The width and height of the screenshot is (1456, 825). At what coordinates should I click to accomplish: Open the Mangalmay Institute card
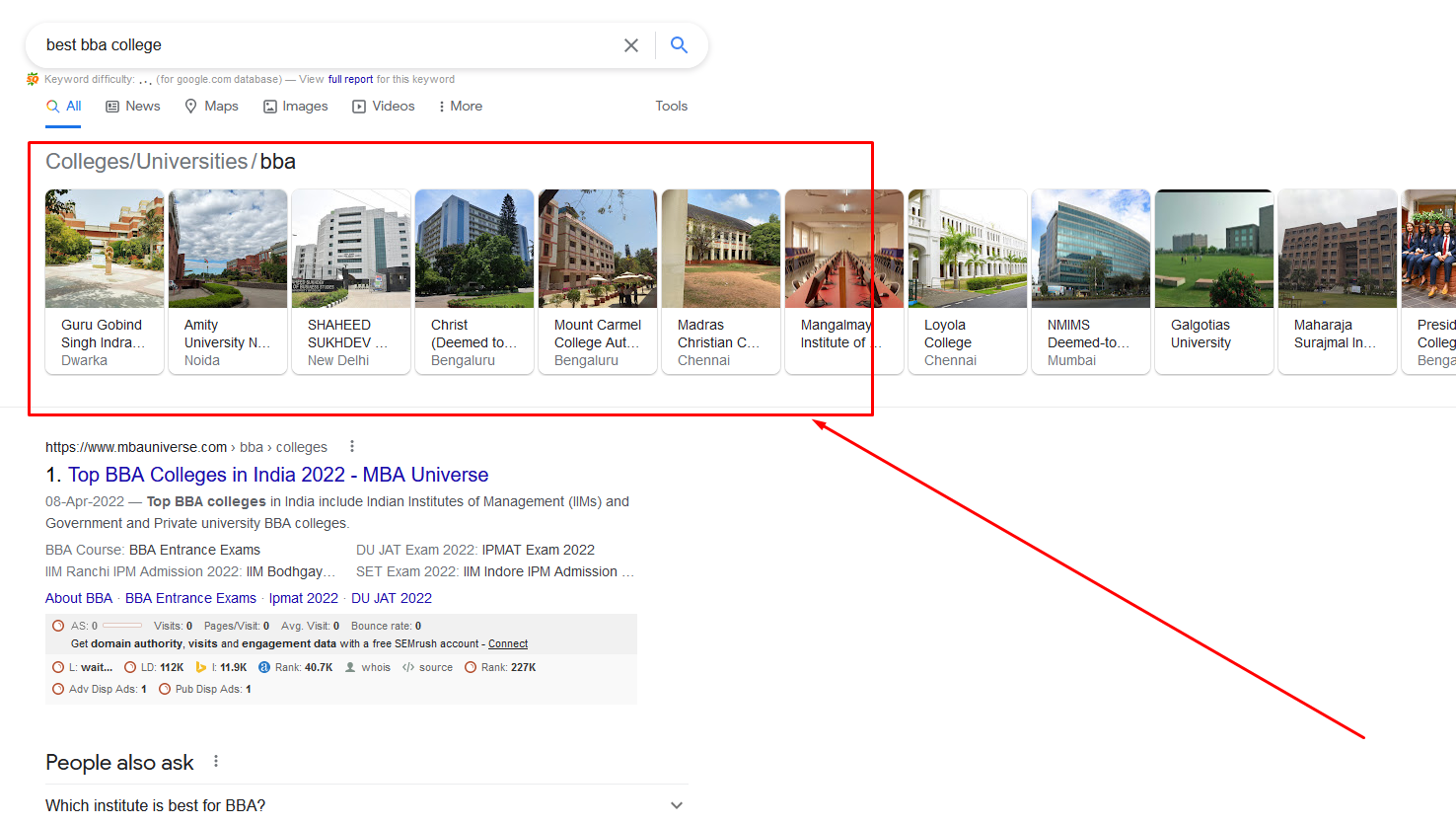point(844,281)
